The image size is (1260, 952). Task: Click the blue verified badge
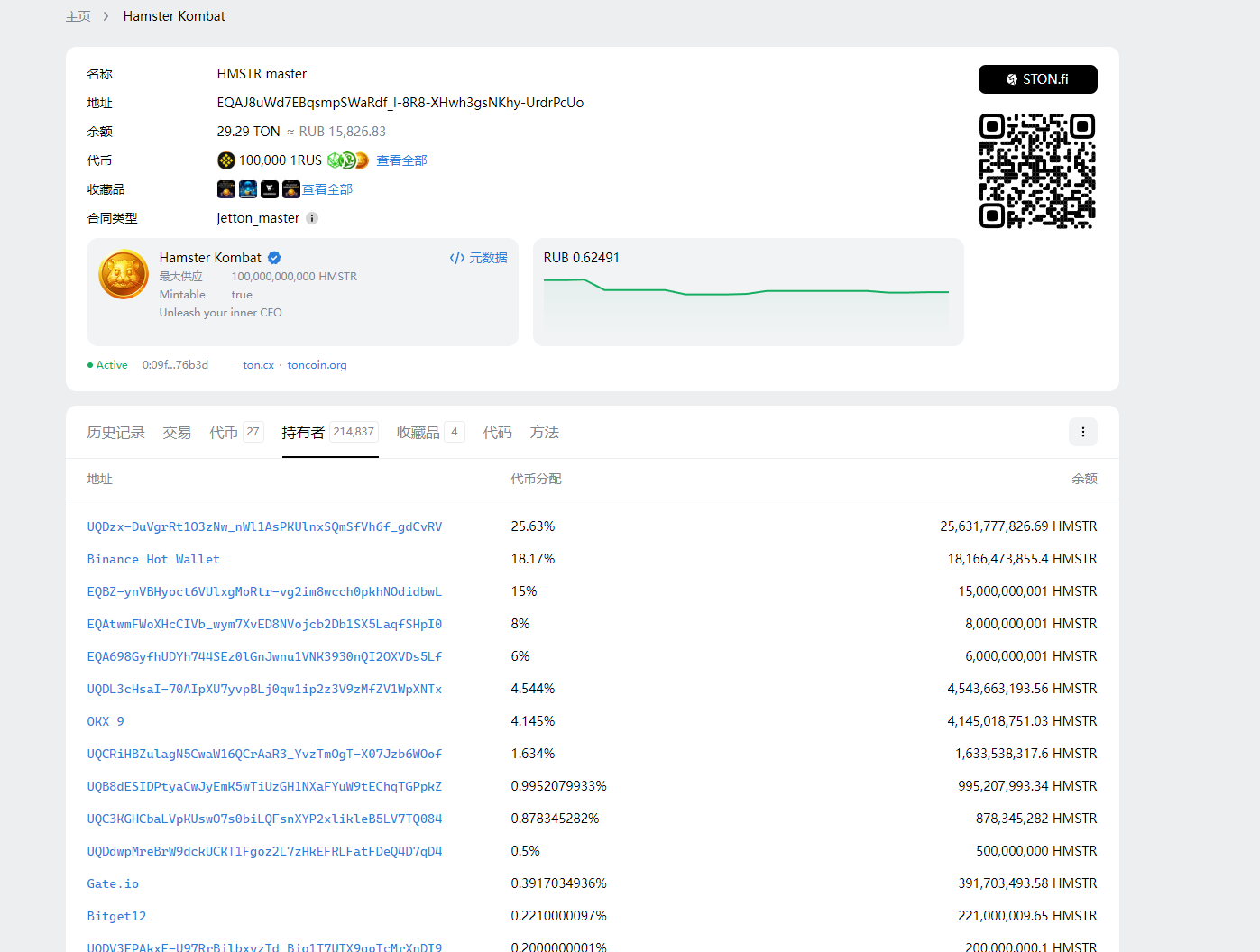tap(274, 258)
